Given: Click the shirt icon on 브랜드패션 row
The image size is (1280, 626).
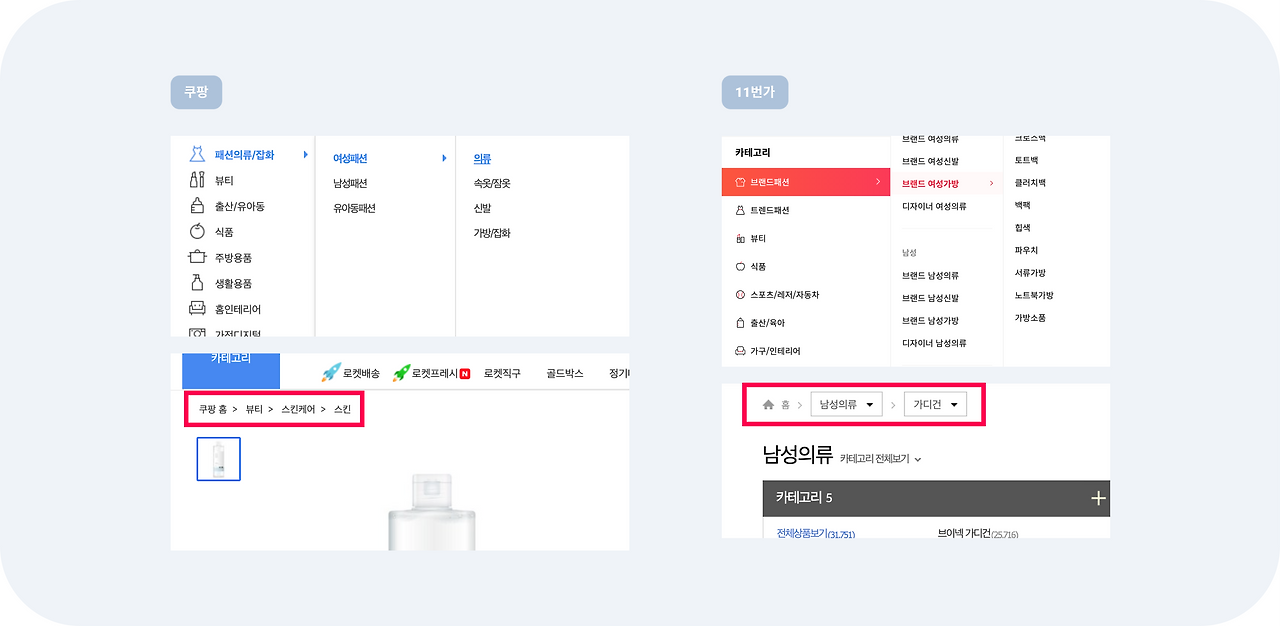Looking at the screenshot, I should click(x=740, y=182).
